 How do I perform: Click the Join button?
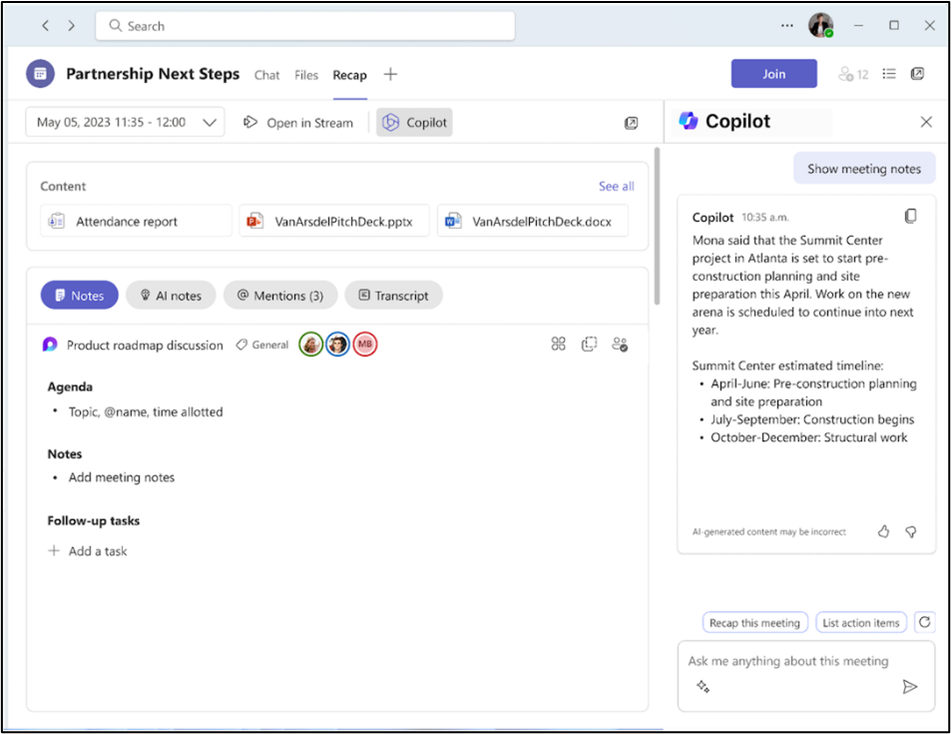pyautogui.click(x=774, y=73)
